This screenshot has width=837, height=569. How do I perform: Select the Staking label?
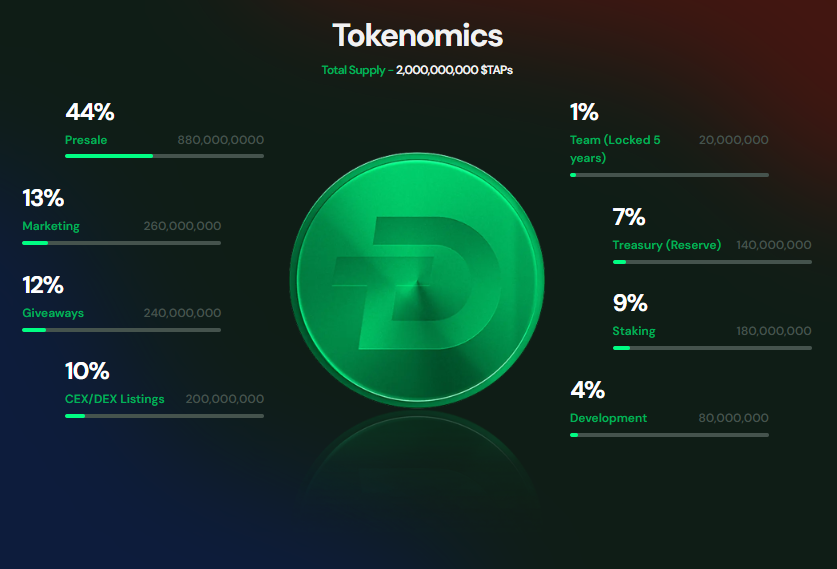click(634, 331)
